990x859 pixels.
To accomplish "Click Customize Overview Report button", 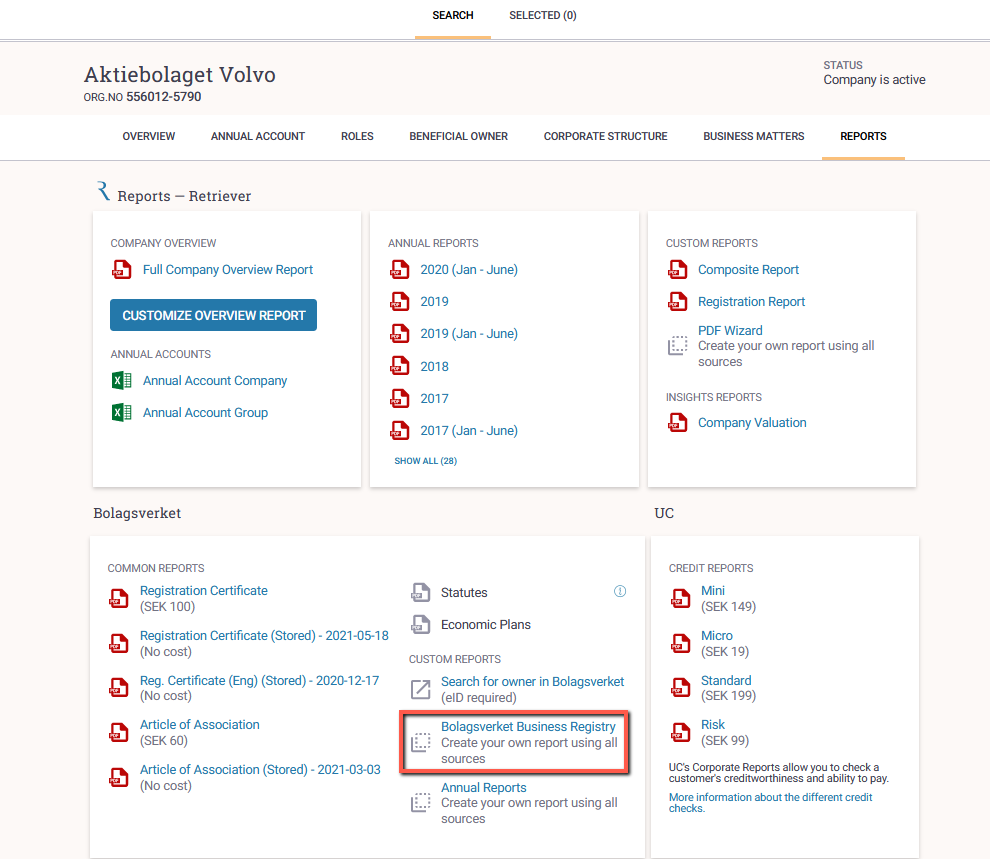I will pyautogui.click(x=213, y=315).
